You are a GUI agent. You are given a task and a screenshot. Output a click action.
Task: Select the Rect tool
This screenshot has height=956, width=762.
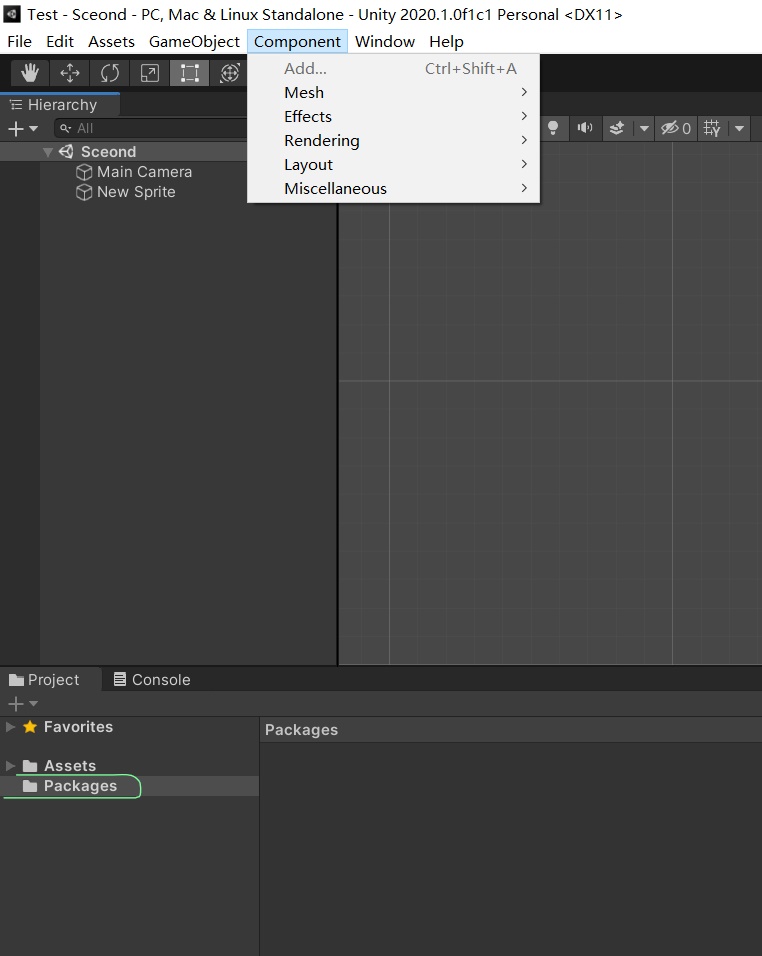(189, 73)
